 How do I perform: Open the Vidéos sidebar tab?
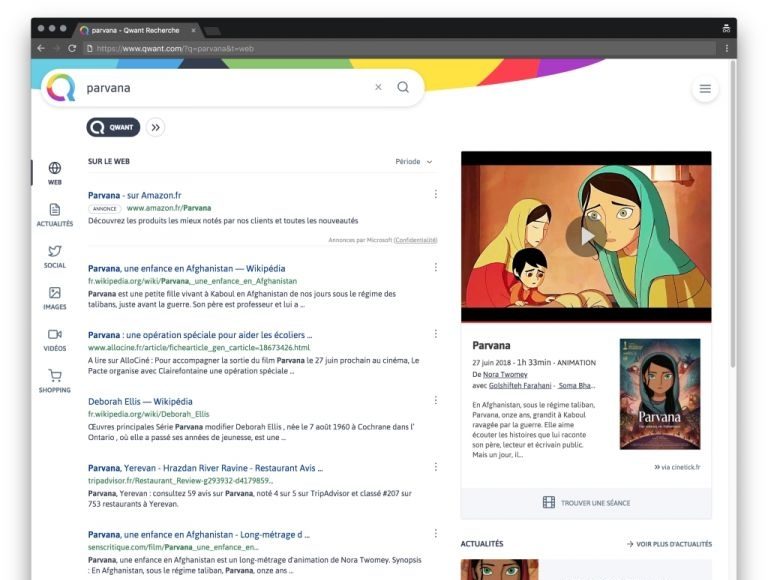[55, 339]
